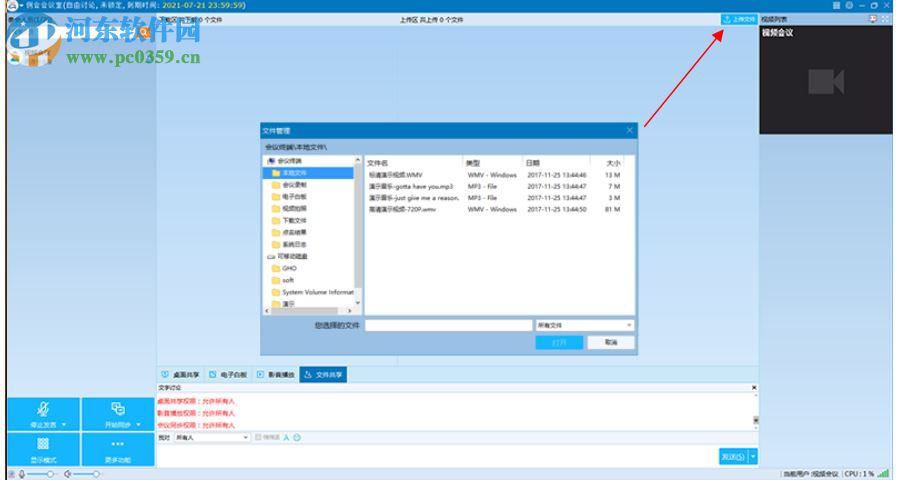903x489 pixels.
Task: Click the tree's horizontal scrollbar right arrow
Action: pyautogui.click(x=350, y=311)
